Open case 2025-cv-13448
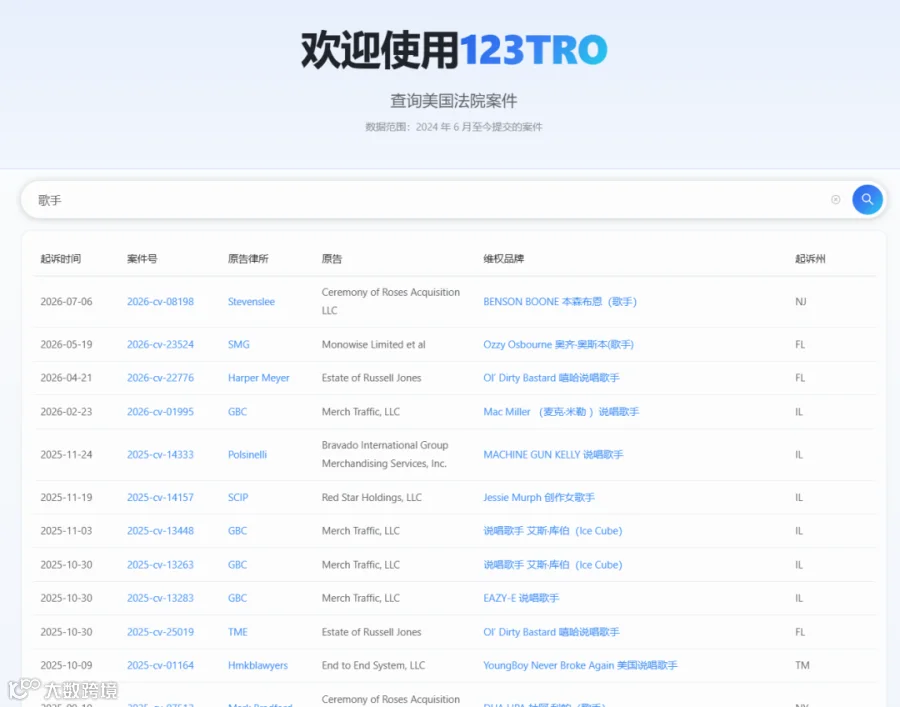This screenshot has height=707, width=900. point(160,531)
